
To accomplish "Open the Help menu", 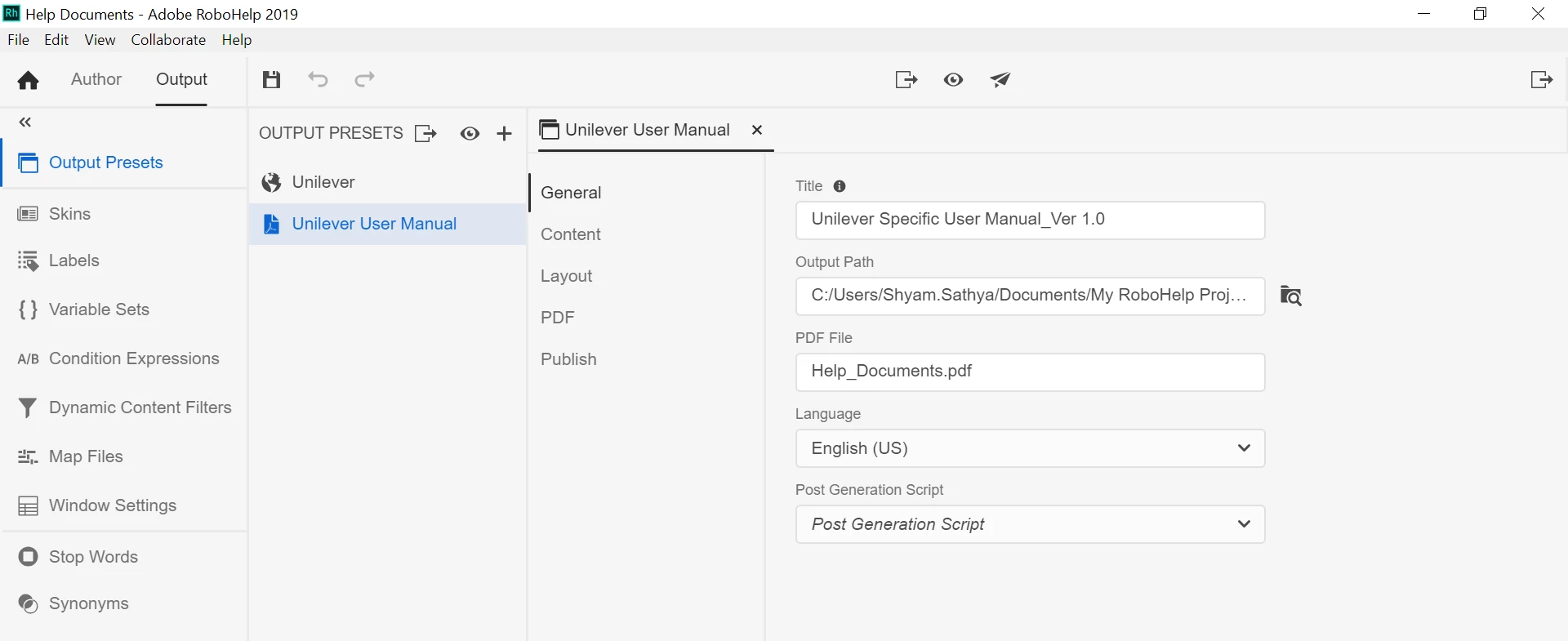I will point(237,40).
